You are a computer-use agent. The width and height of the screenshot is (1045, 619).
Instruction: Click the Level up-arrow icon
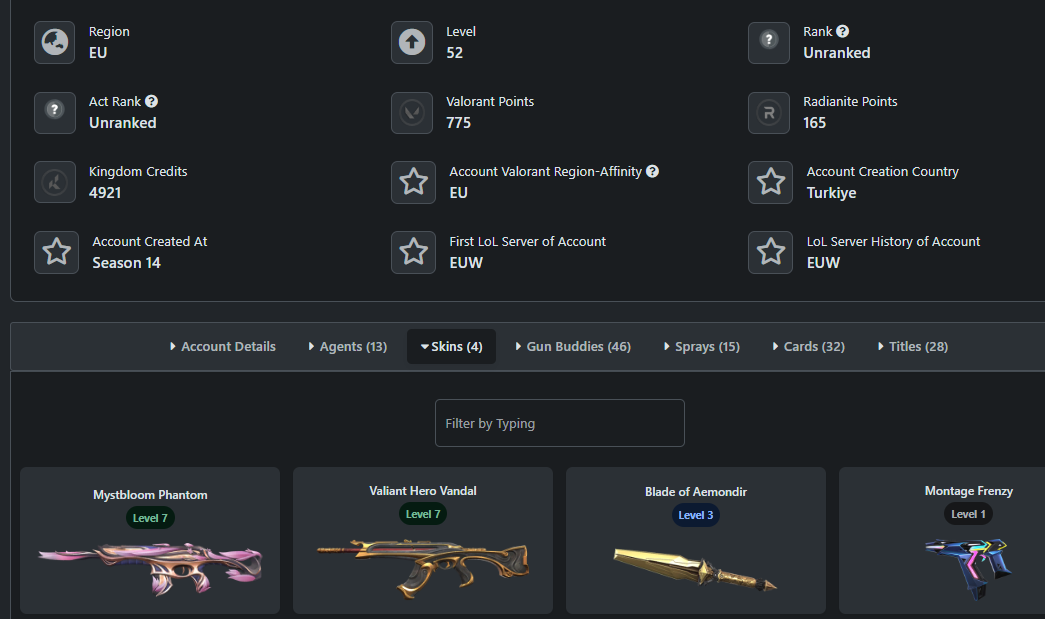(412, 43)
